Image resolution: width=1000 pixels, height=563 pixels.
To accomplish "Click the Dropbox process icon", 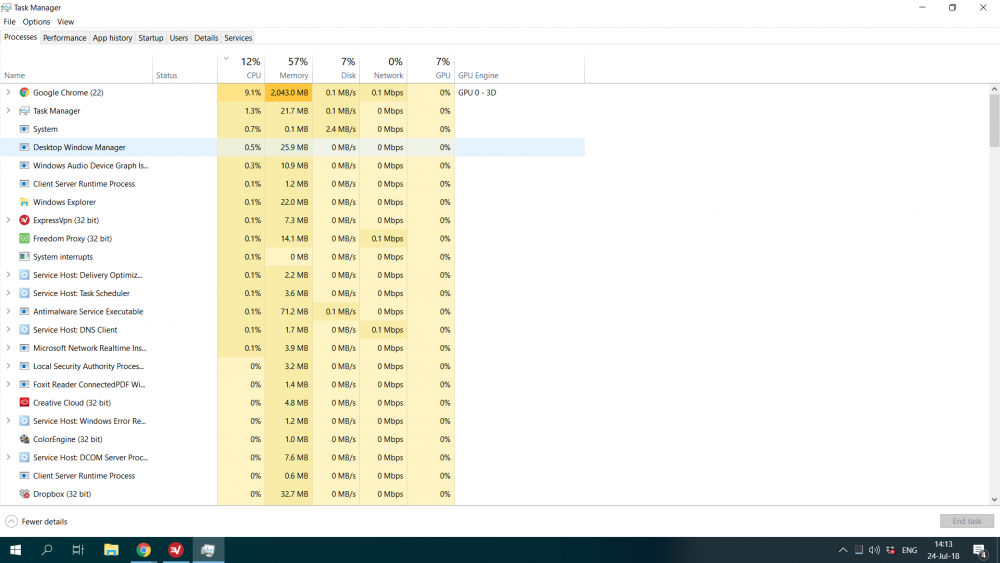I will click(24, 494).
